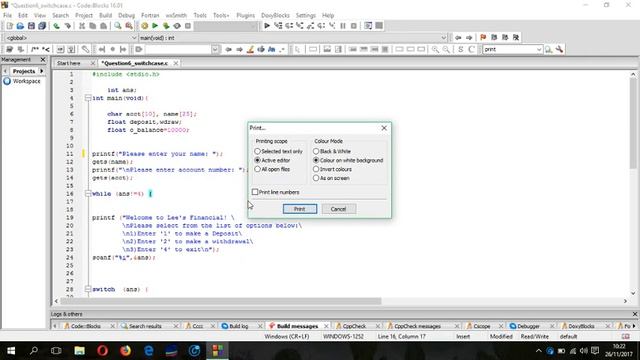Viewport: 640px width, 360px height.
Task: Open the Settings menu
Action: 306,15
